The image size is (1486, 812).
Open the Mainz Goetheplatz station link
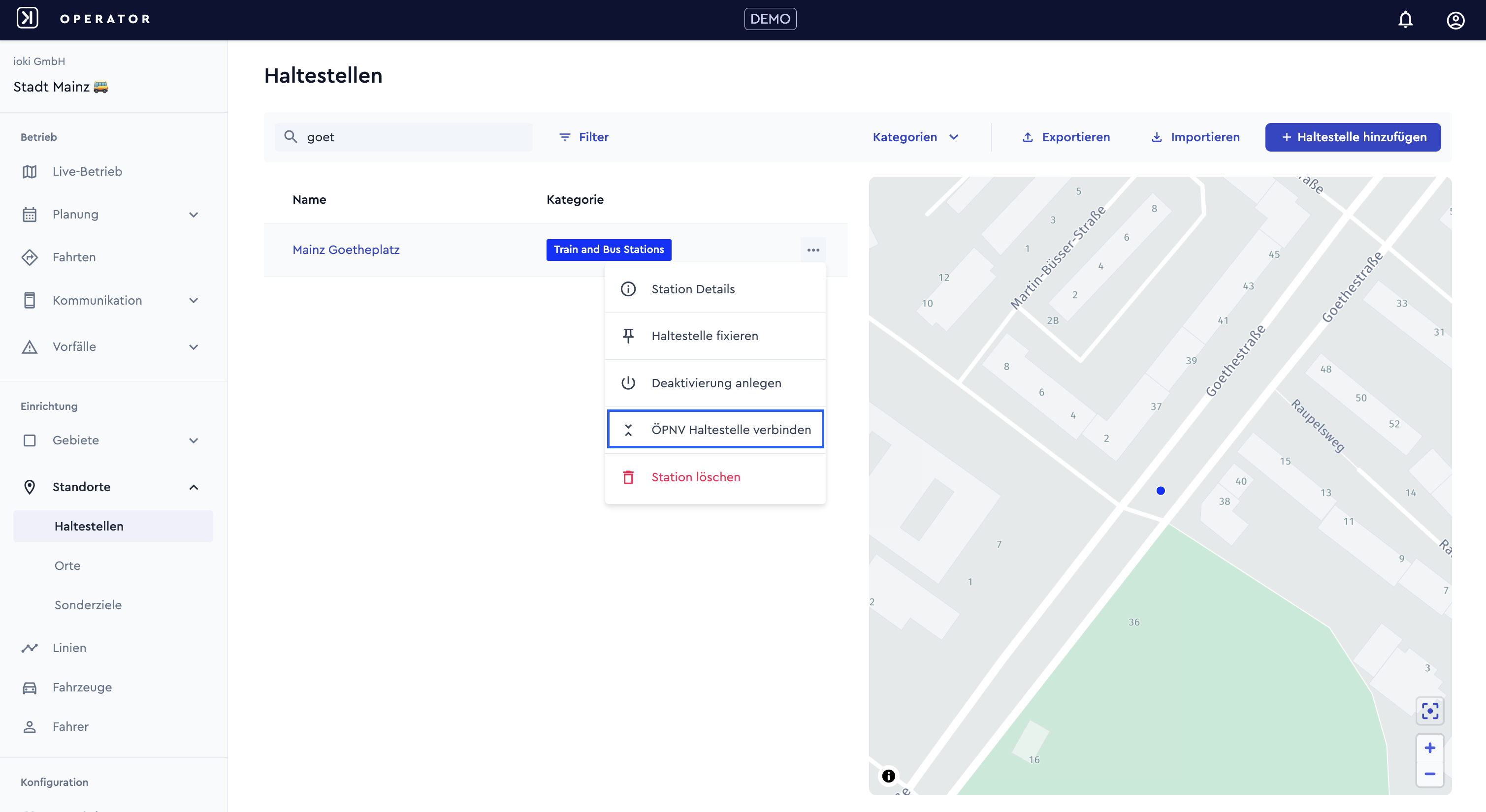click(x=346, y=250)
